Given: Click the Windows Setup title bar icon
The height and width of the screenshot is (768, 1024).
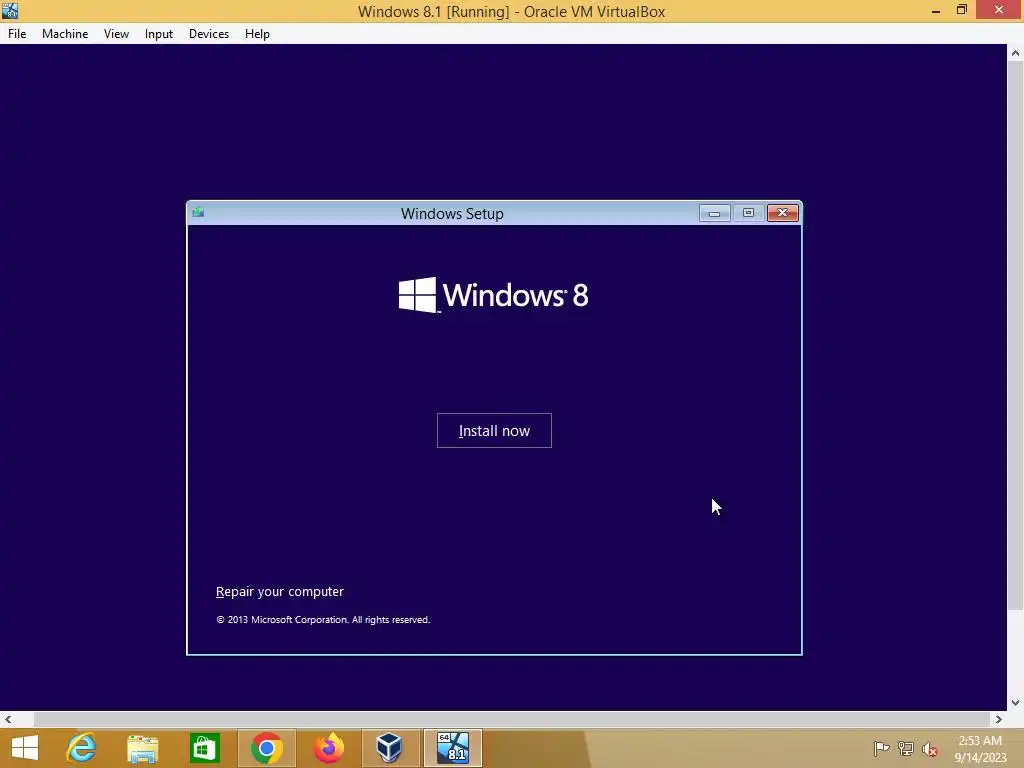Looking at the screenshot, I should click(198, 212).
